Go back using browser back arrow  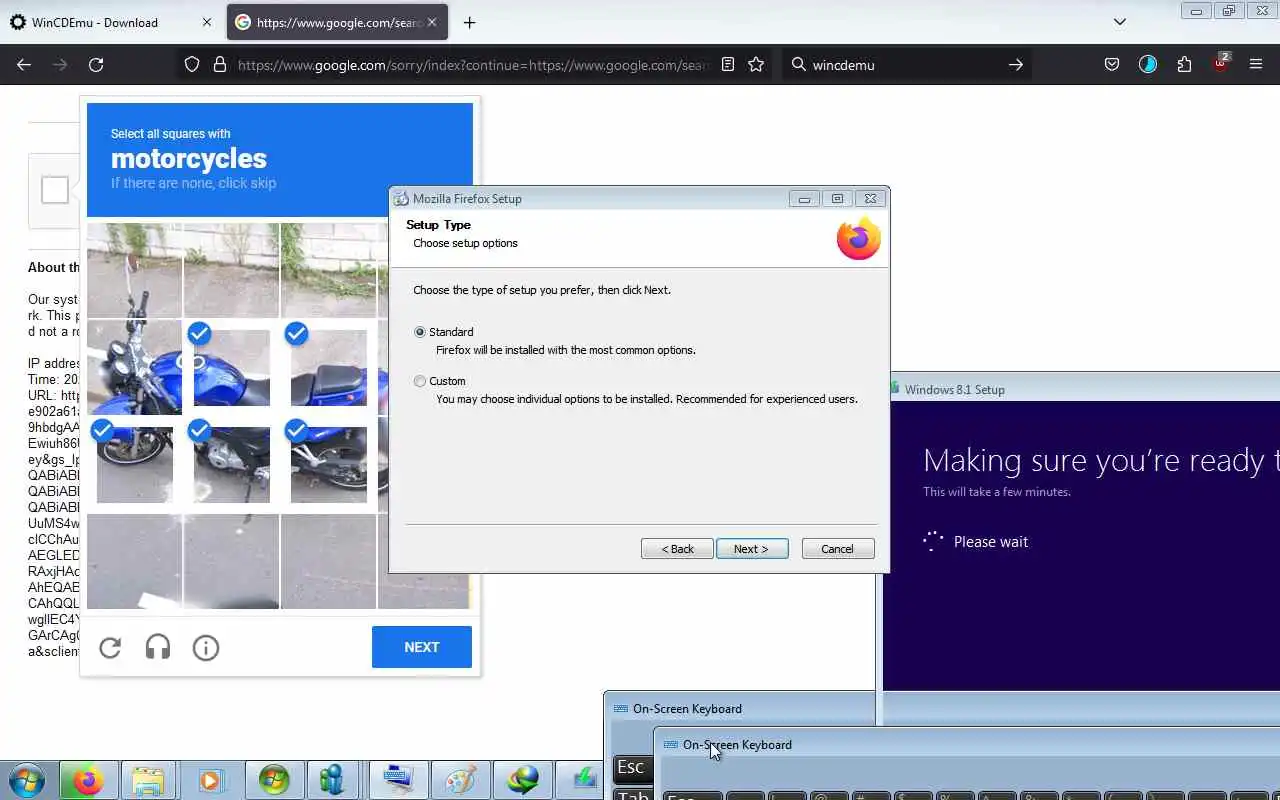pyautogui.click(x=24, y=64)
